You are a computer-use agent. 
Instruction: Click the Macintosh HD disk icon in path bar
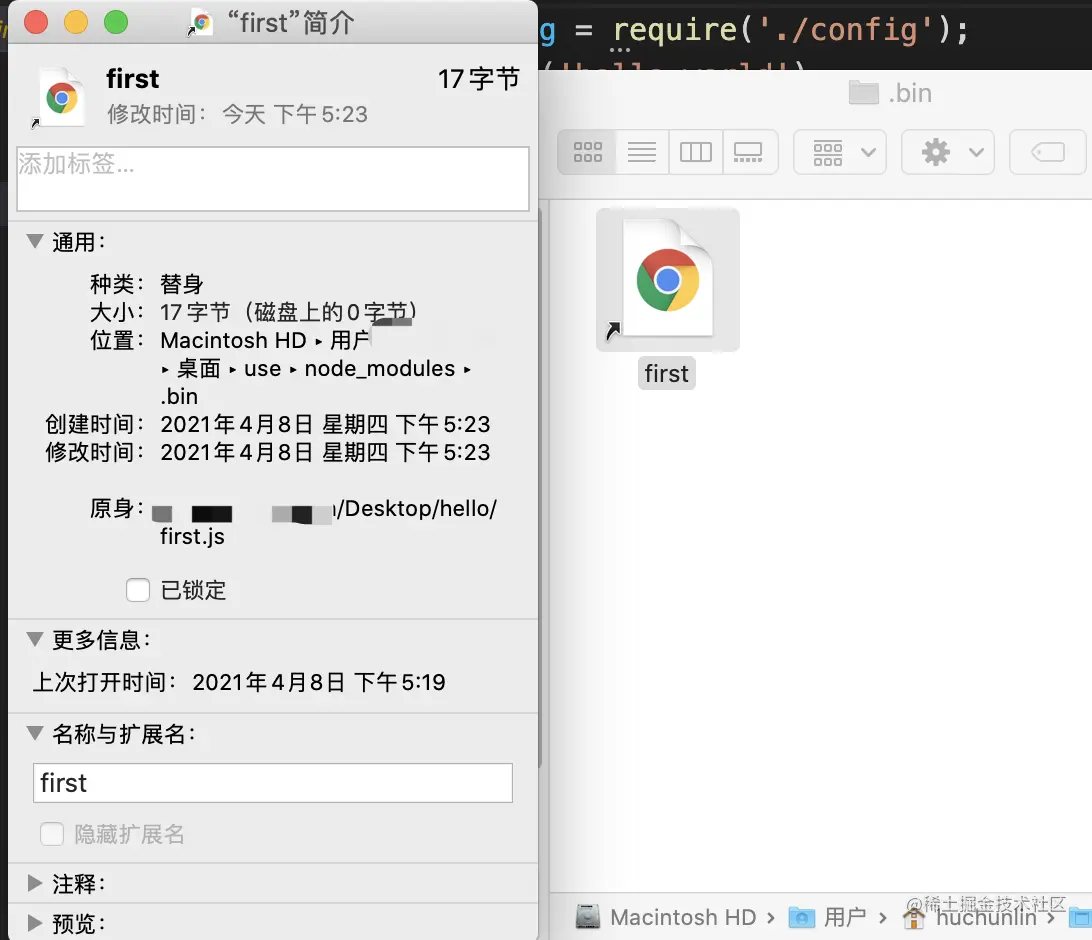click(588, 916)
